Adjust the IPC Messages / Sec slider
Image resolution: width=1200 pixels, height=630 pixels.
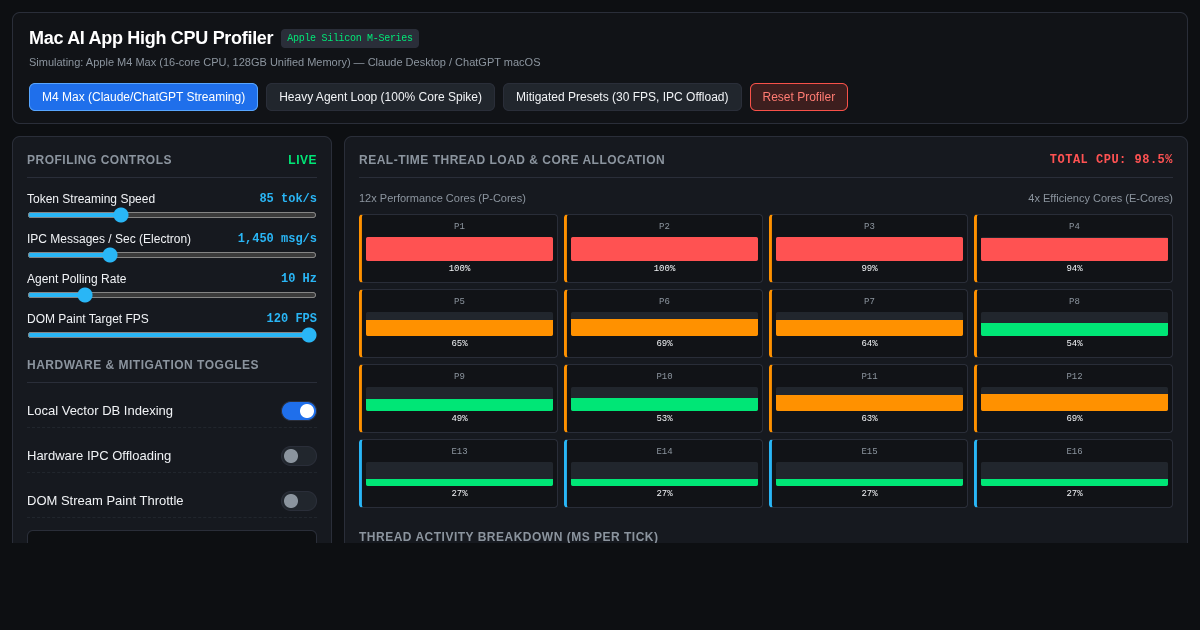[x=172, y=255]
